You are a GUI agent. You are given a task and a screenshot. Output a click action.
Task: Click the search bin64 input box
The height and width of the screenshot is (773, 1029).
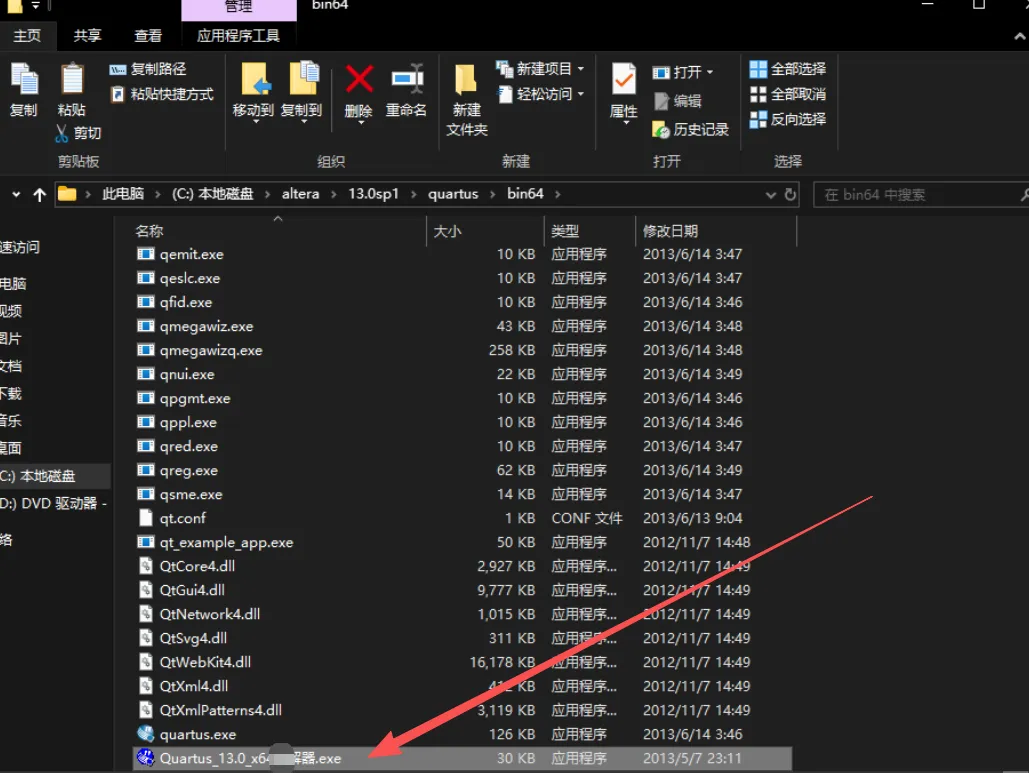pos(919,195)
